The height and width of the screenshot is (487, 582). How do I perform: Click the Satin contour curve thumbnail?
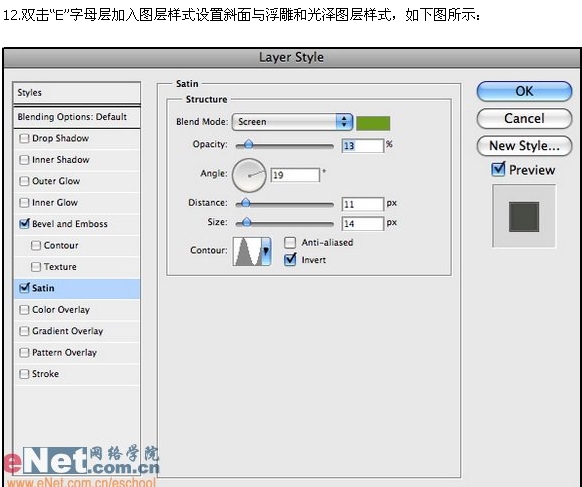pyautogui.click(x=247, y=251)
